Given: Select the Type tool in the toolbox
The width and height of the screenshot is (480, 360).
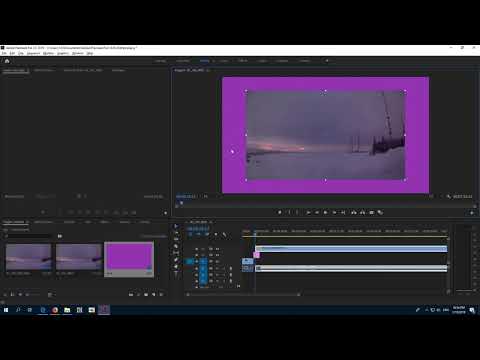Looking at the screenshot, I should click(x=176, y=274).
